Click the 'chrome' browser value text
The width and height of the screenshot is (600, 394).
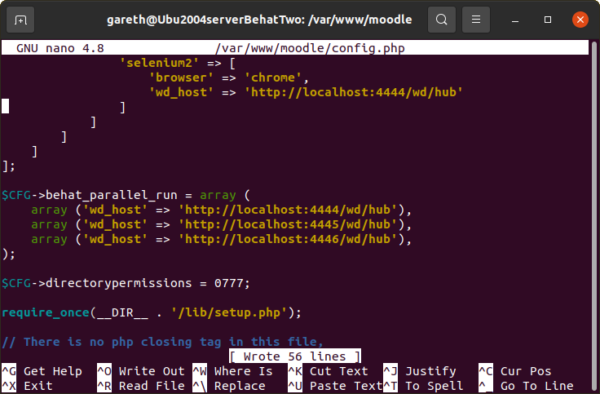pos(273,78)
